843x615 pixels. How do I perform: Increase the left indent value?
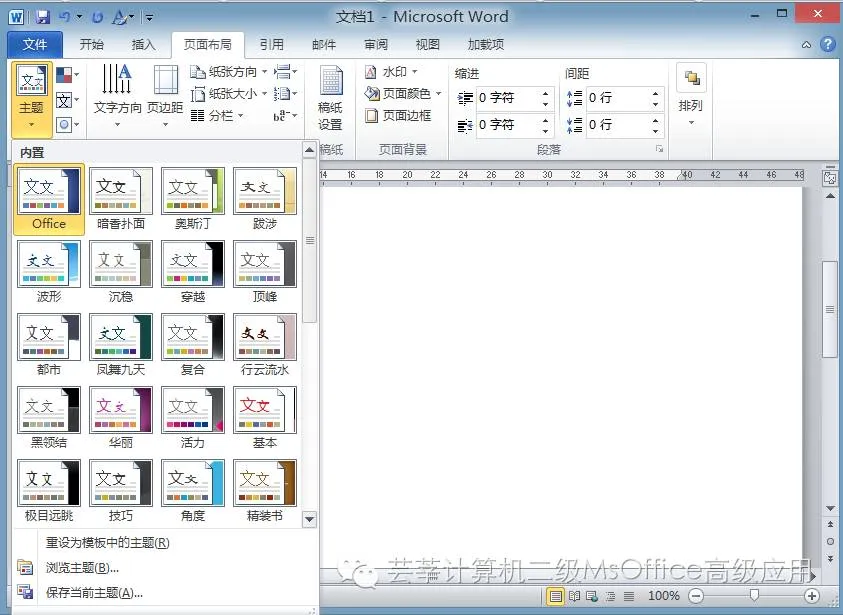[x=546, y=93]
